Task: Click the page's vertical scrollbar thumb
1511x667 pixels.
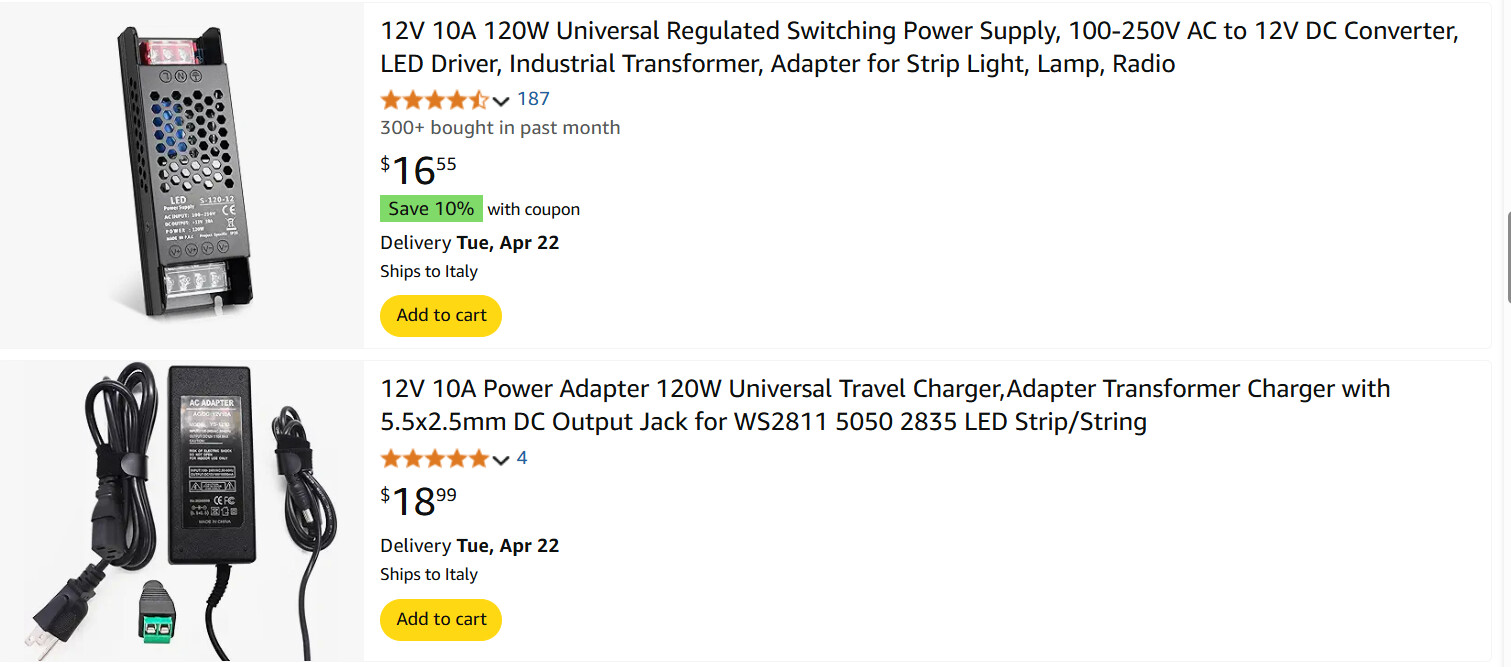Action: coord(1506,255)
